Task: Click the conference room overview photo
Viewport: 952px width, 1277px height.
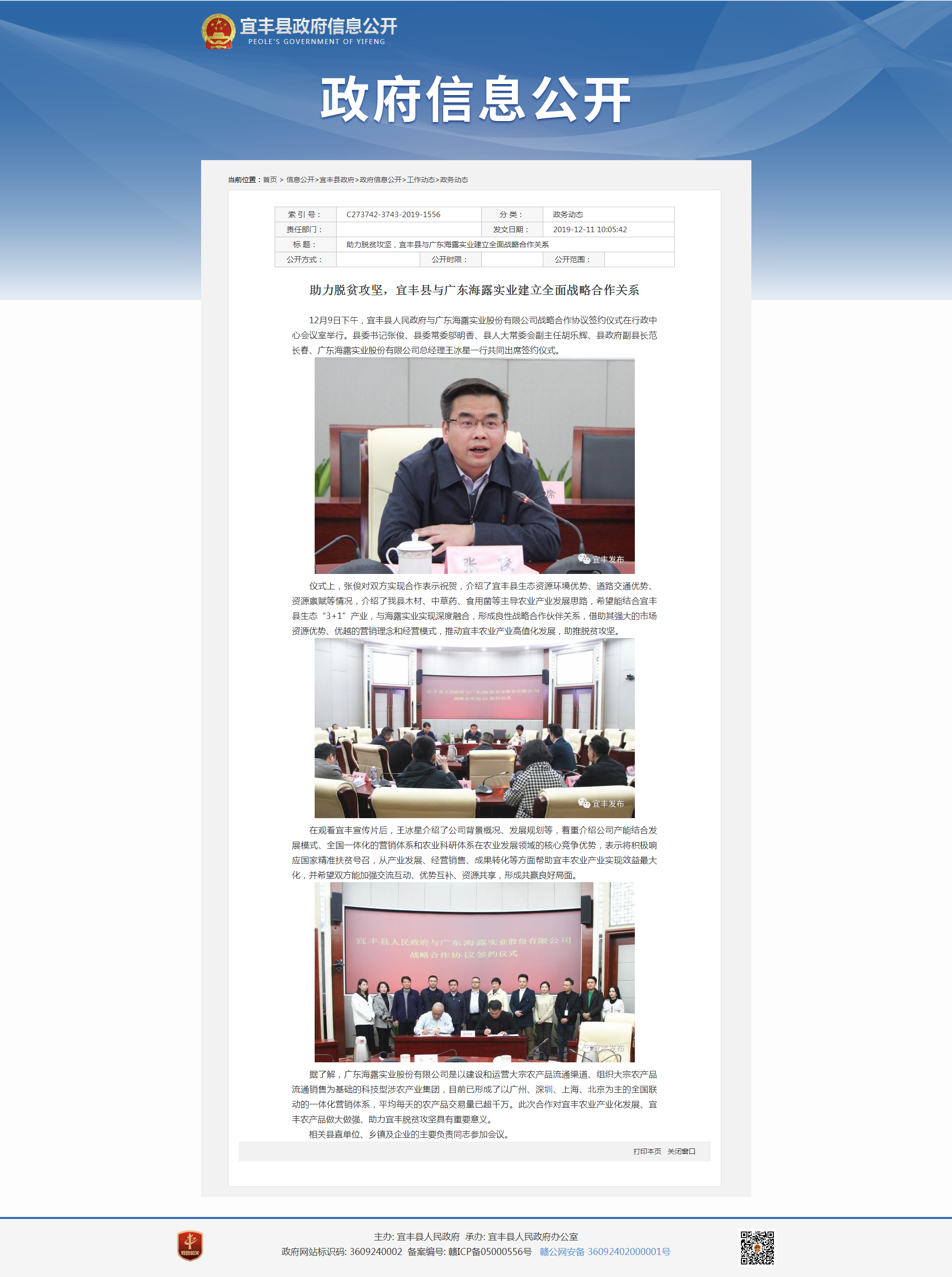Action: [476, 738]
